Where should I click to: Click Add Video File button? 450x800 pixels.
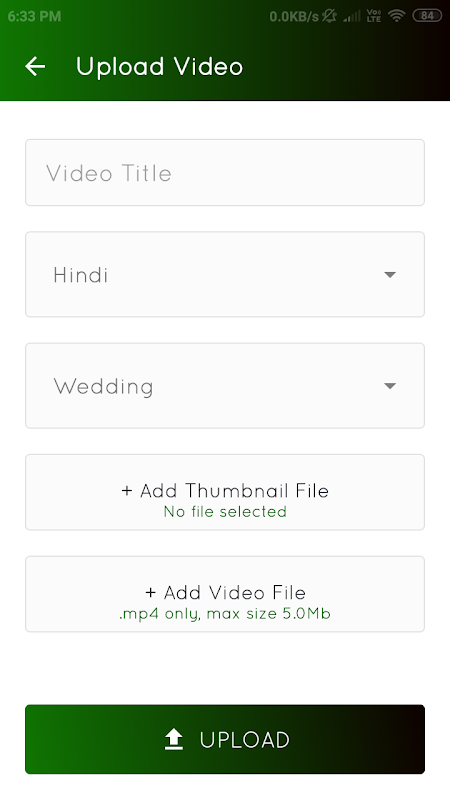pyautogui.click(x=225, y=594)
